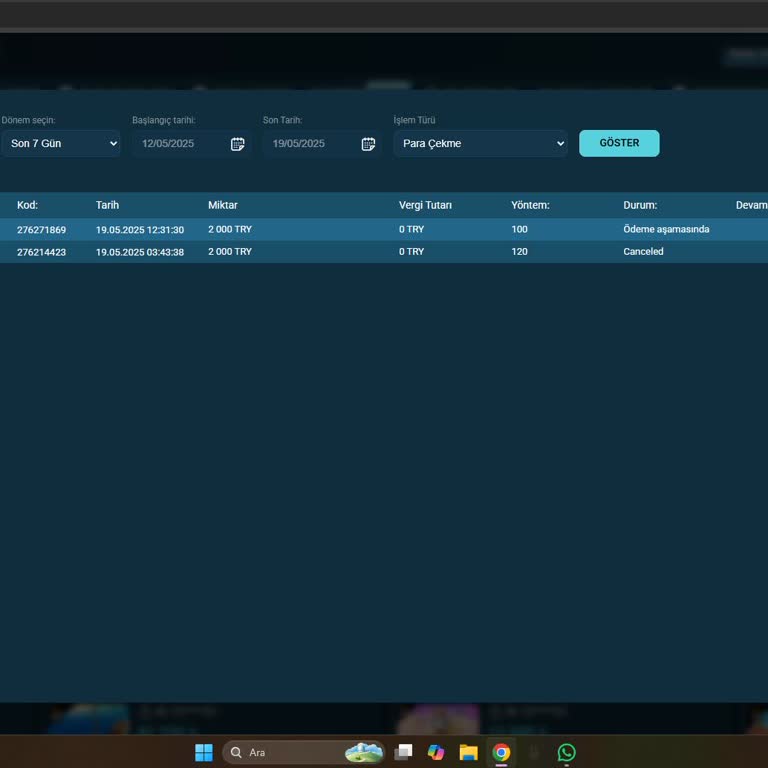This screenshot has width=768, height=768.
Task: Click method value 120
Action: (x=520, y=251)
